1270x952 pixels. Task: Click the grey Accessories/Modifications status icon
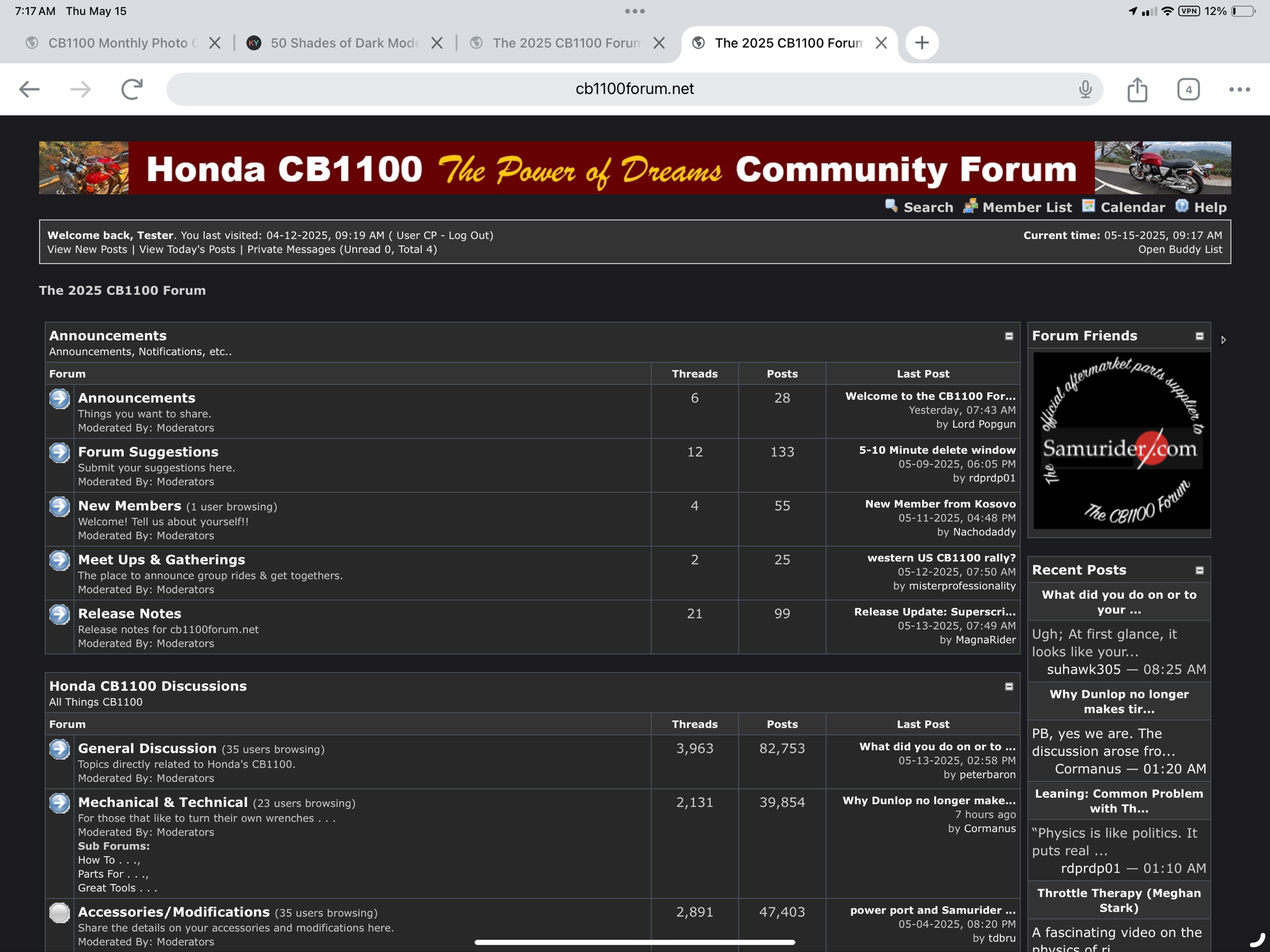[60, 912]
